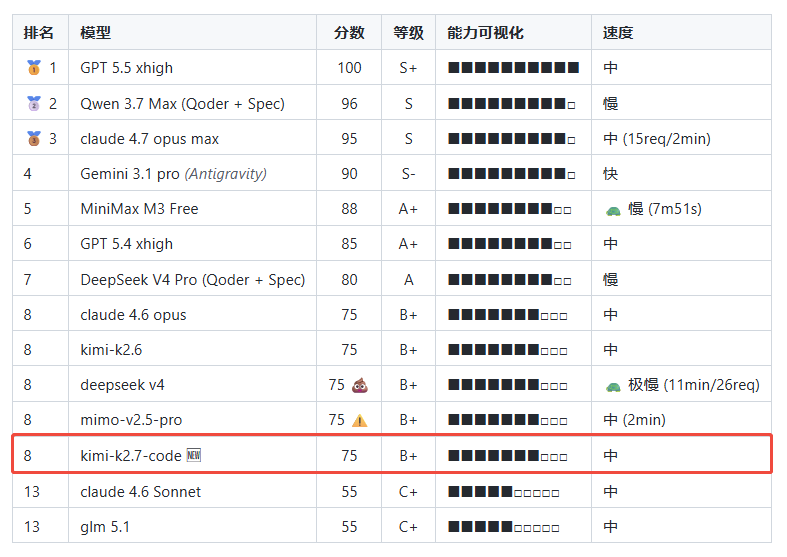Click the NEW badge after kimi-k2.7-code
Viewport: 787px width, 557px height.
(194, 455)
